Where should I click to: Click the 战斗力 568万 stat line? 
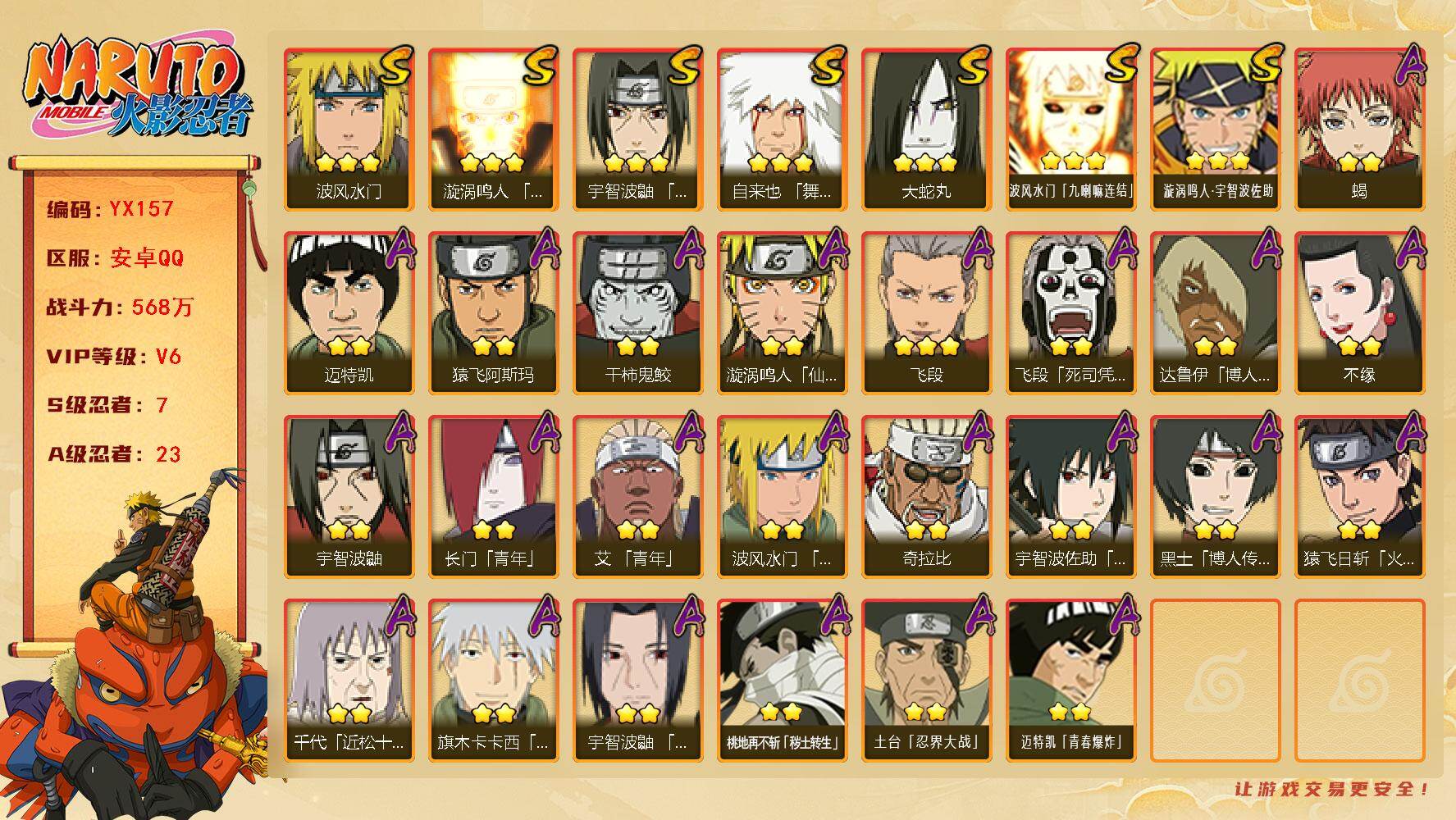point(120,307)
